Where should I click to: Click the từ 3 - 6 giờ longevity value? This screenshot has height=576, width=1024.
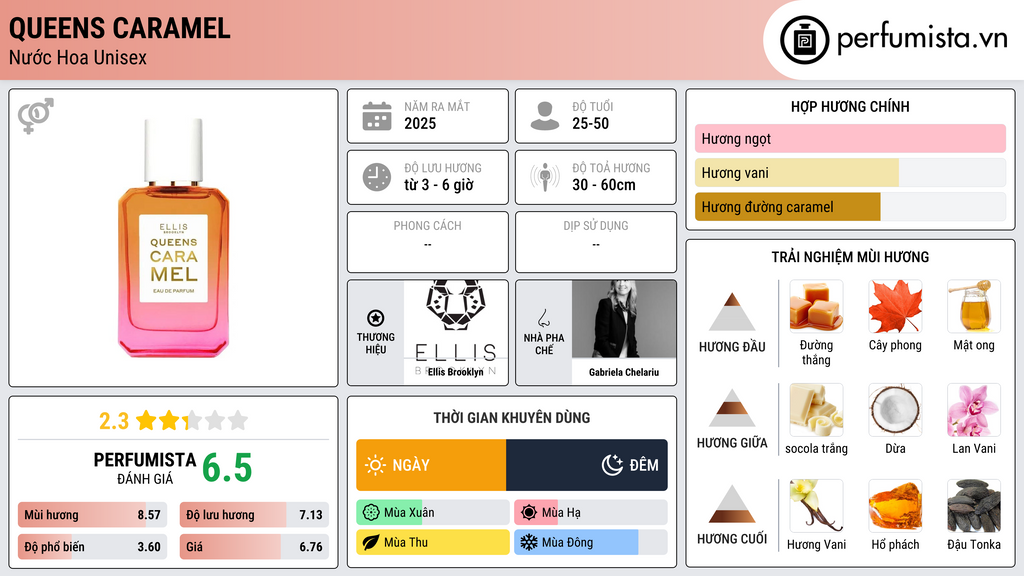(x=439, y=185)
